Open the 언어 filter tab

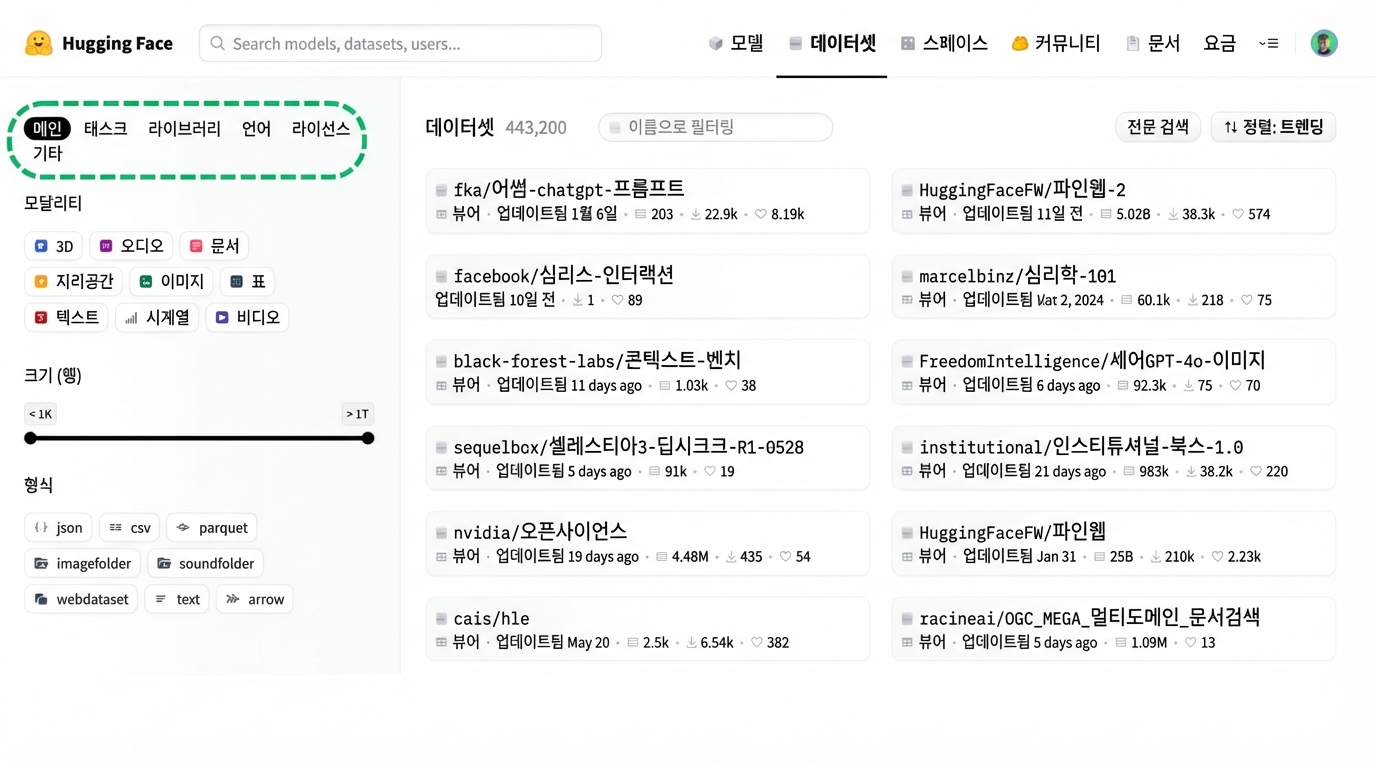(256, 128)
